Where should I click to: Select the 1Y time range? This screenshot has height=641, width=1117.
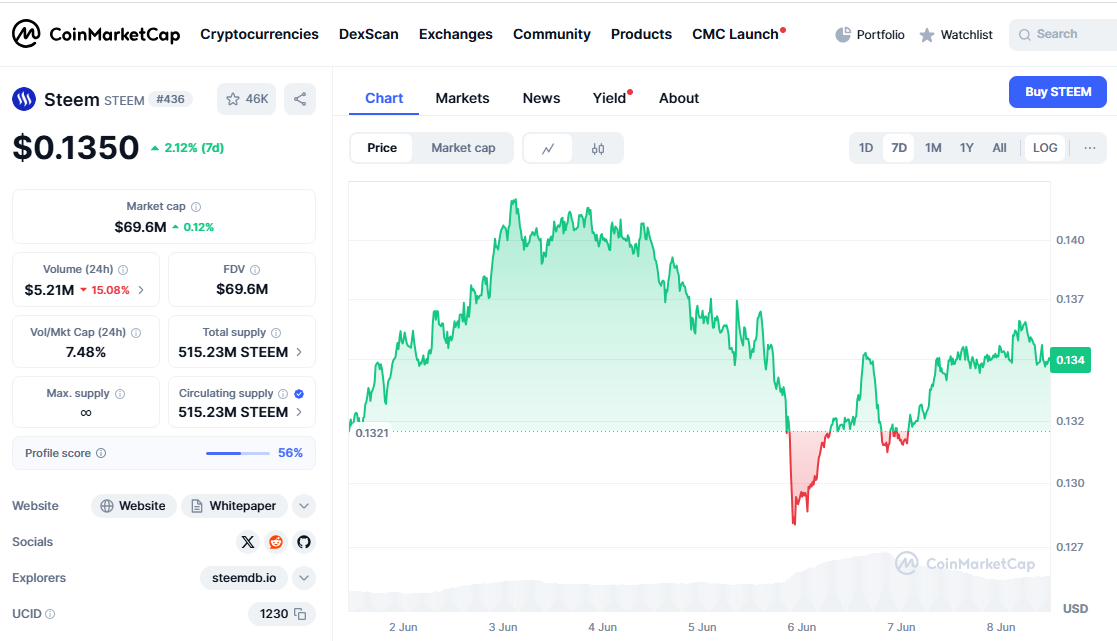[x=967, y=148]
